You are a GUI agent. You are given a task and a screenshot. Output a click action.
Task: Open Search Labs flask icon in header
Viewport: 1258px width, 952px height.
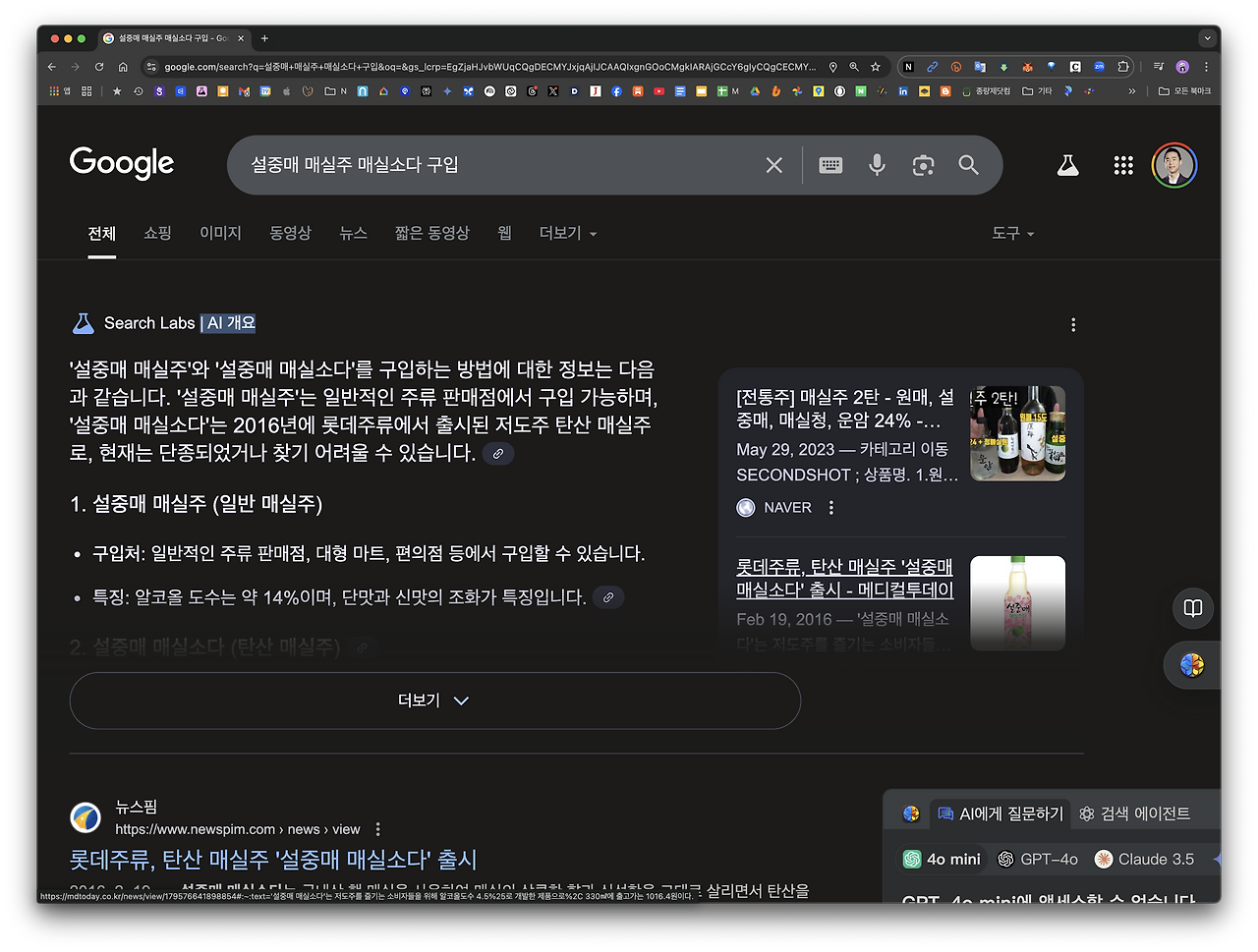1068,165
